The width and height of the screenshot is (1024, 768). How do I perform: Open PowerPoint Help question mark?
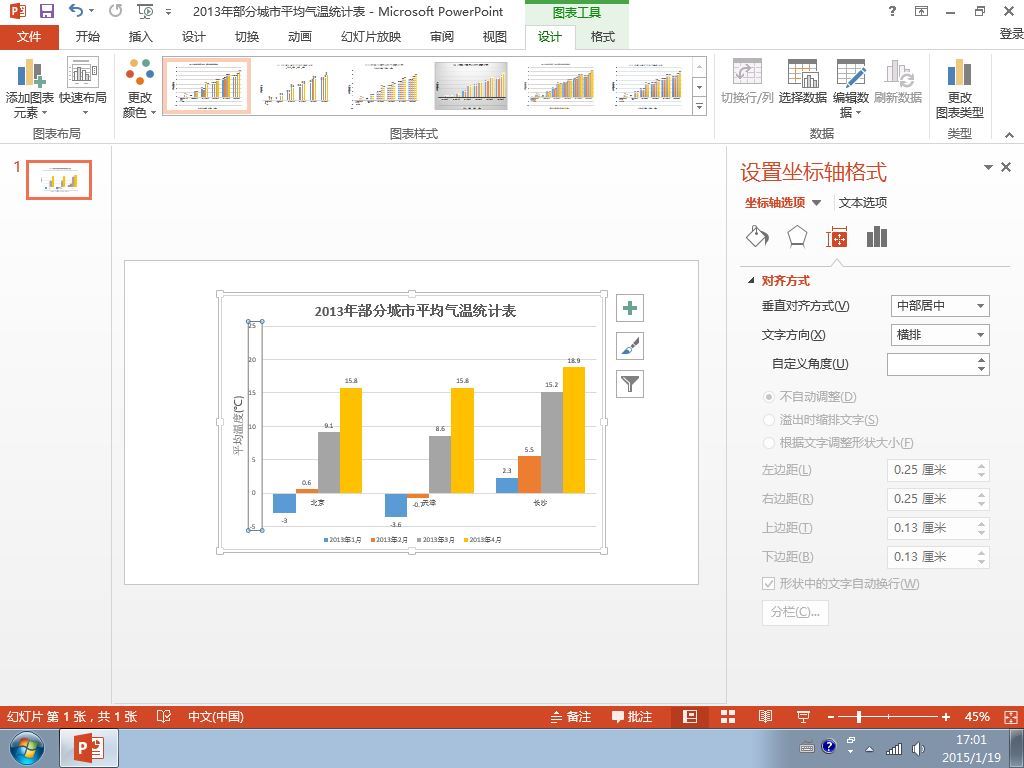892,11
